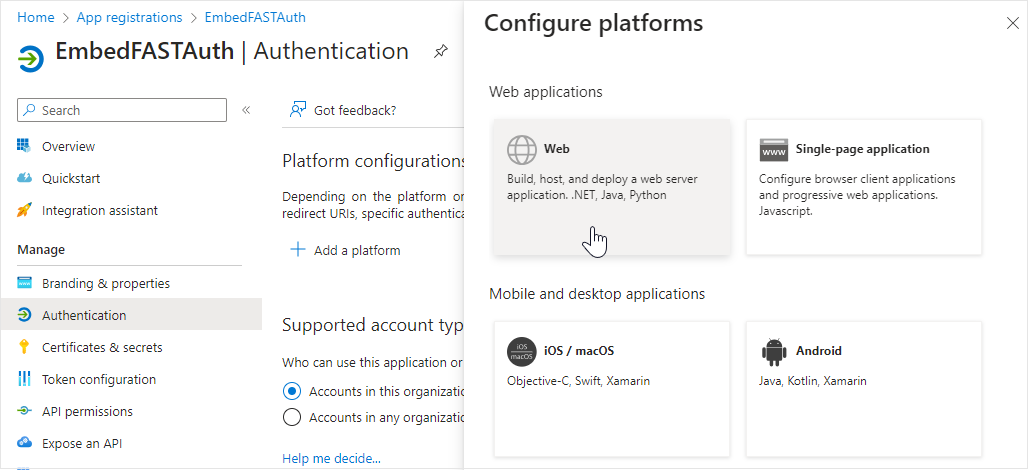
Task: Click the plus icon for Add a platform
Action: coord(297,250)
